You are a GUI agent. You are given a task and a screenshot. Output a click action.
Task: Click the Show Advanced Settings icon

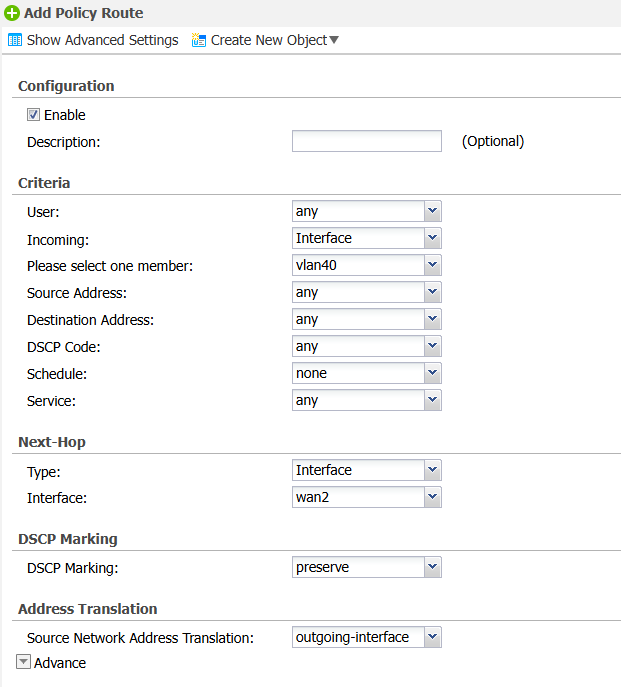click(x=15, y=40)
